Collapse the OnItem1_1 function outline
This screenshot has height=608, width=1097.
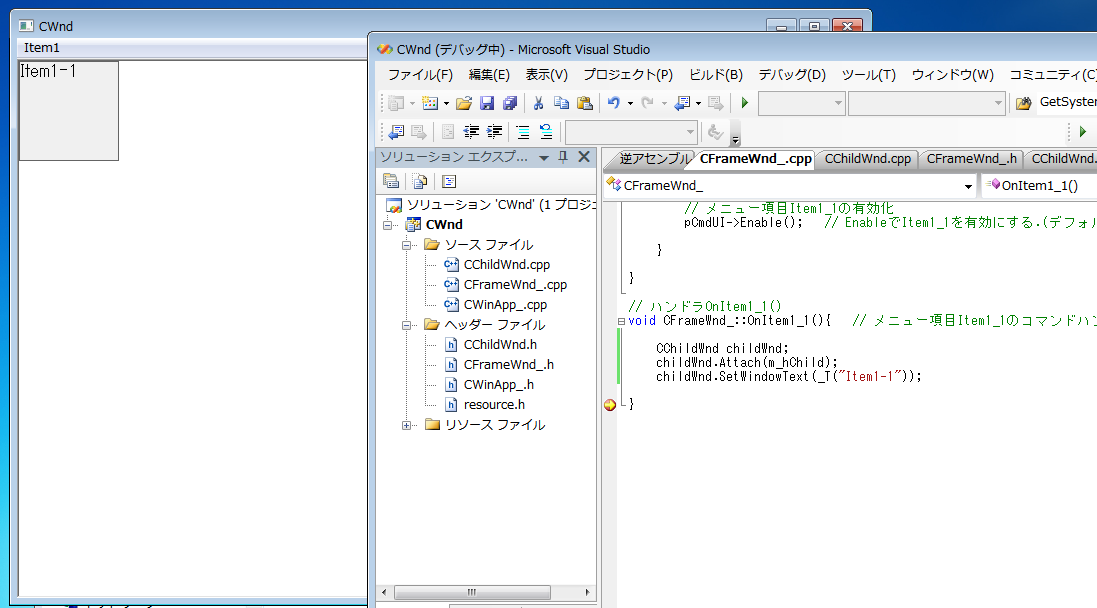pos(621,322)
